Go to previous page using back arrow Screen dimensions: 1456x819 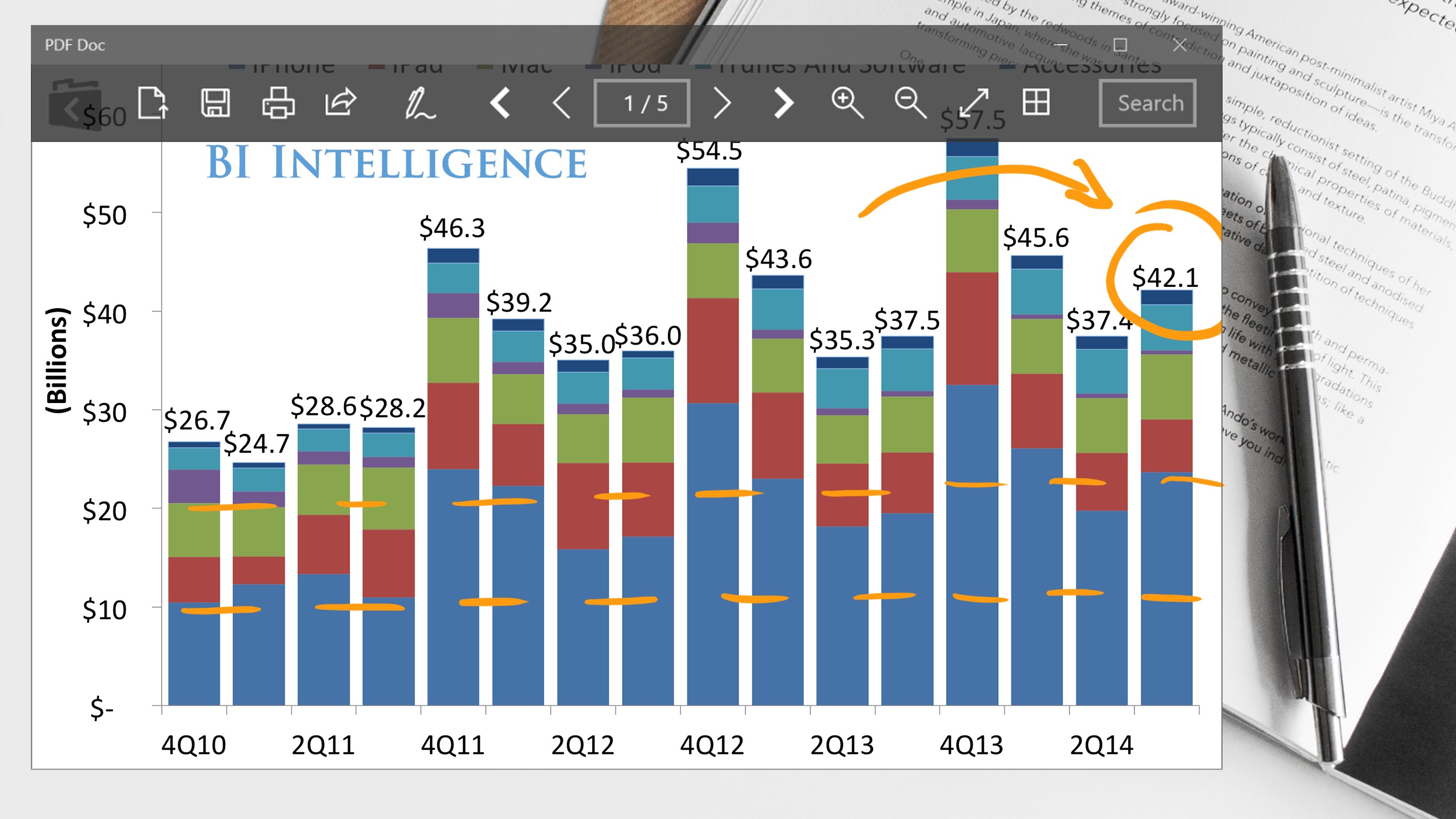coord(562,104)
